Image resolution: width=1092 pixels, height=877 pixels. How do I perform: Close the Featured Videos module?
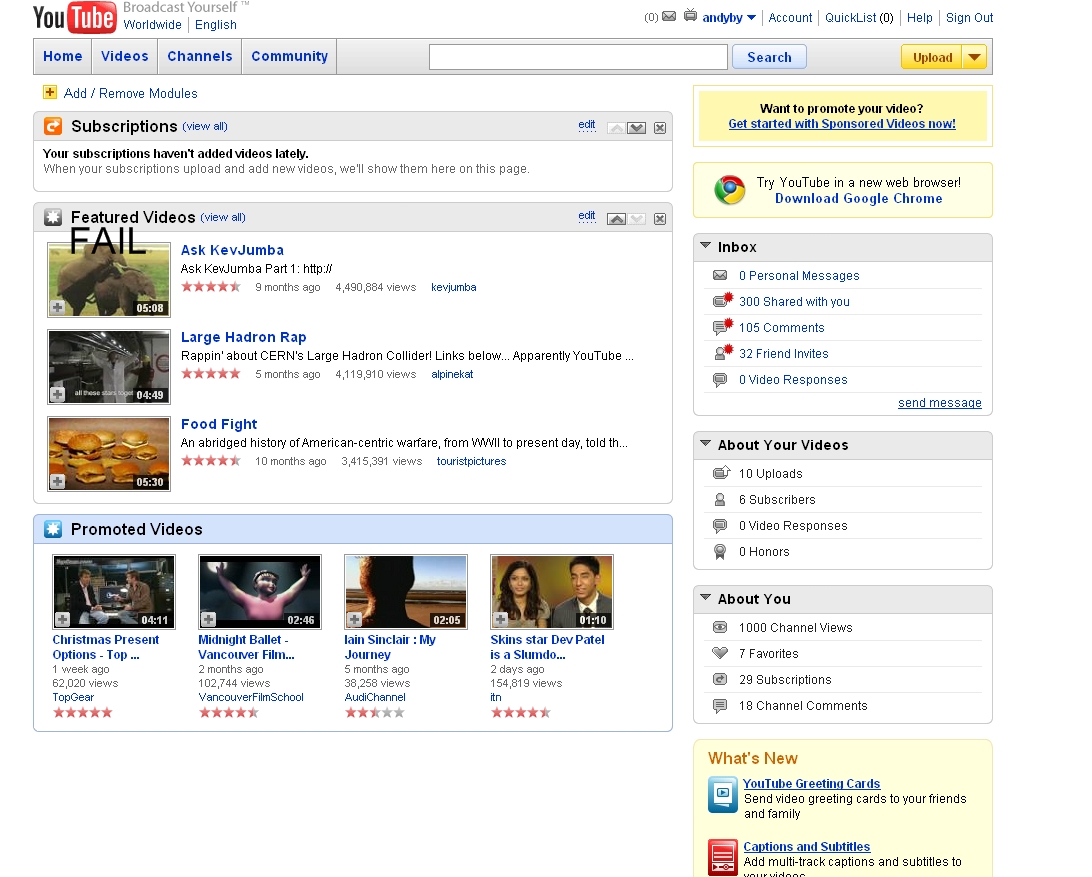point(660,219)
